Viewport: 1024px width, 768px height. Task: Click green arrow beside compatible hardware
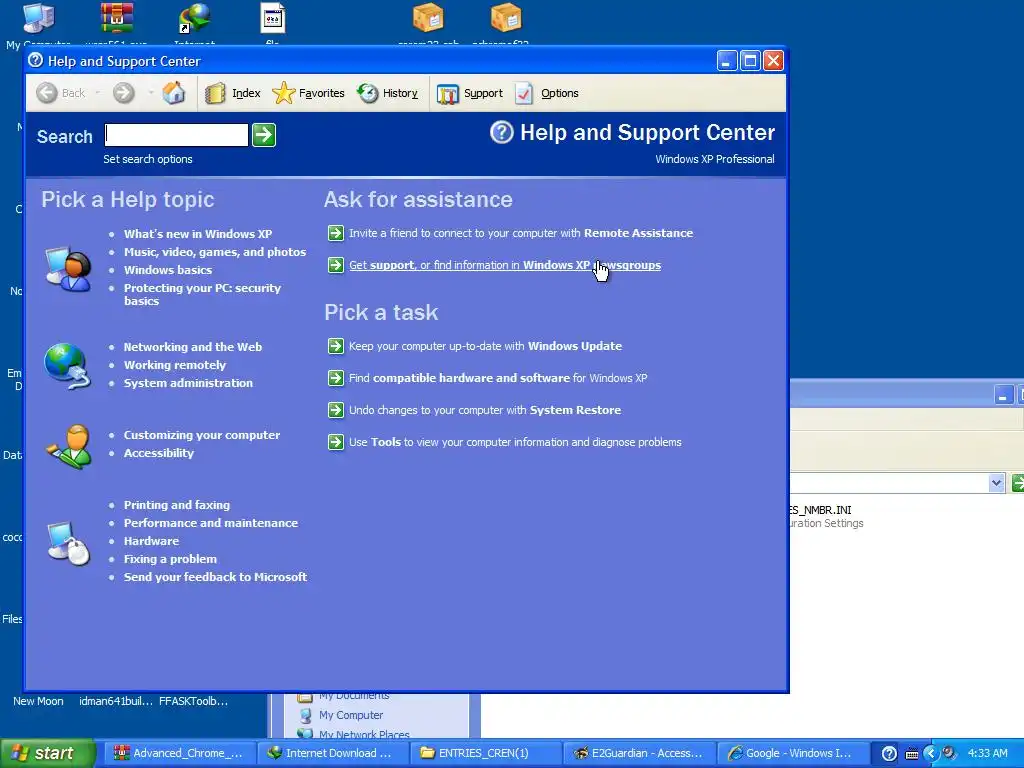tap(336, 378)
